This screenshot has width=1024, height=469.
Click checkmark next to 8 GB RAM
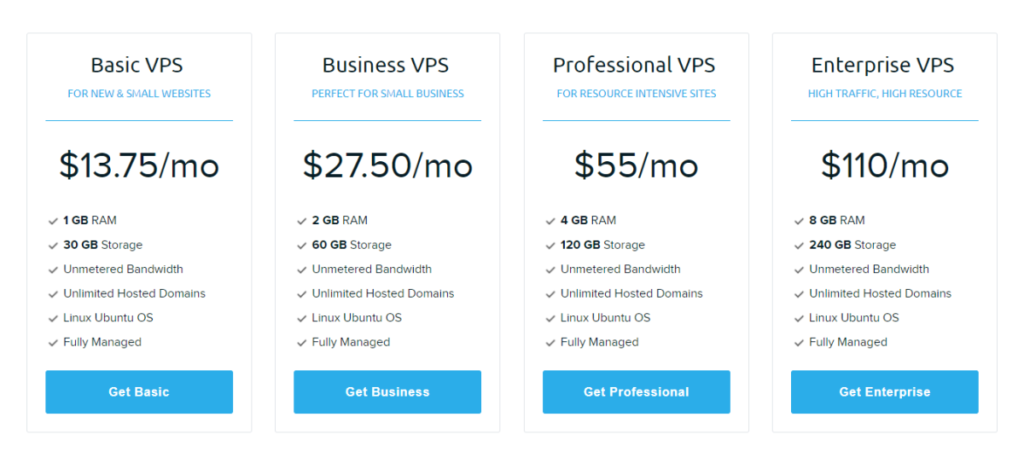click(799, 221)
